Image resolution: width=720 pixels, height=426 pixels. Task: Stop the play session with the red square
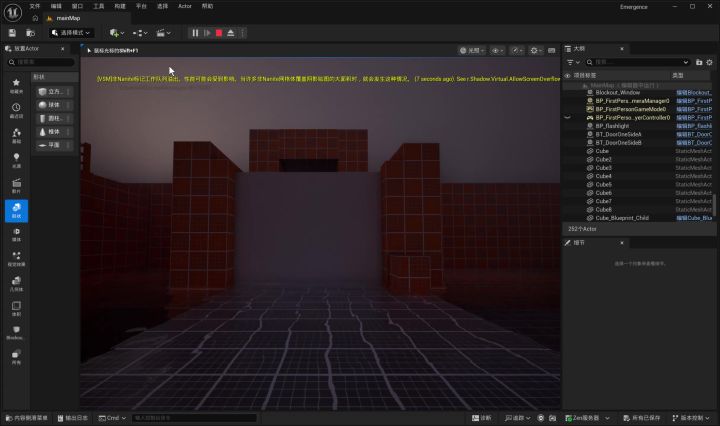[x=219, y=33]
